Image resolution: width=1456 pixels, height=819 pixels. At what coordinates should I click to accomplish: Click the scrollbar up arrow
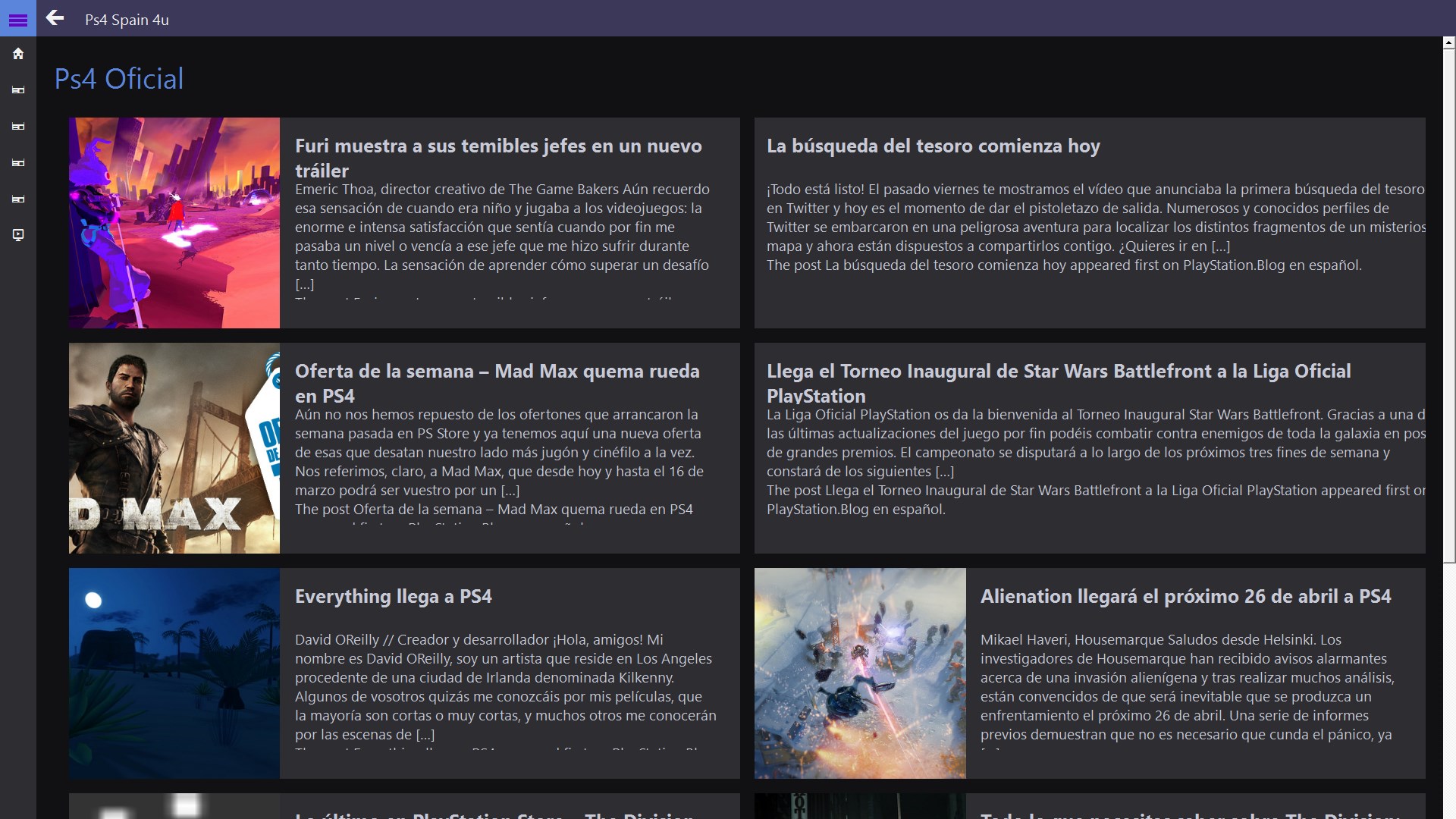(x=1448, y=43)
